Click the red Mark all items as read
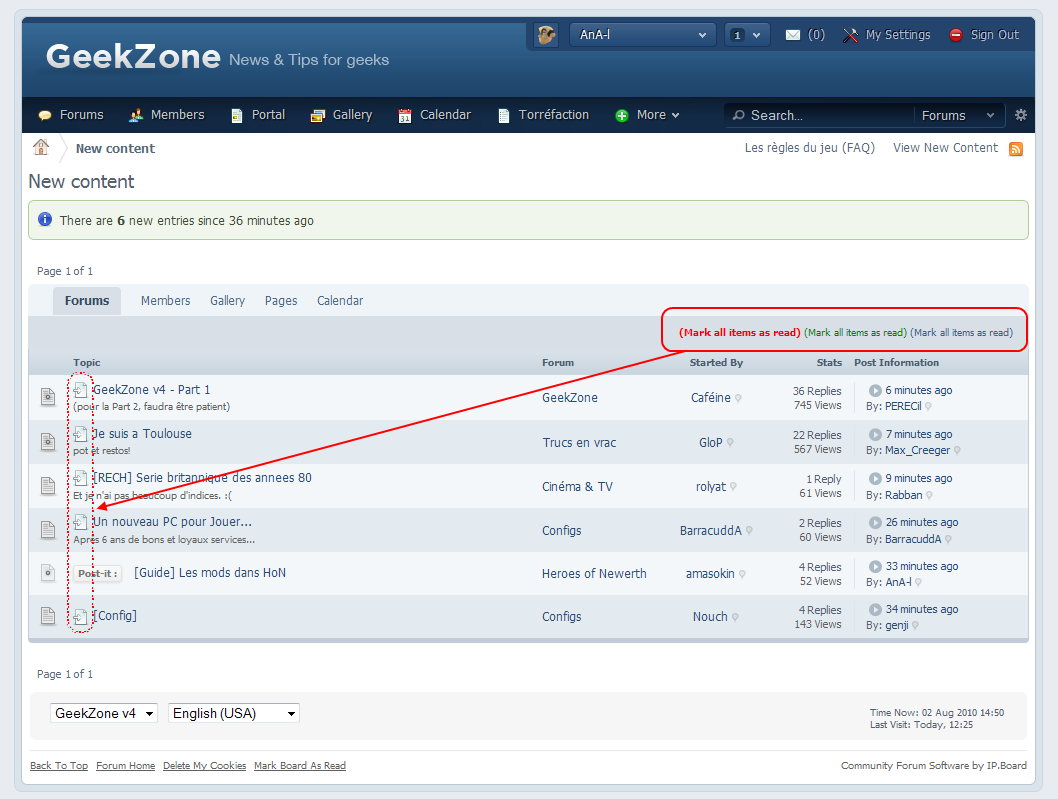This screenshot has width=1058, height=799. (x=740, y=332)
